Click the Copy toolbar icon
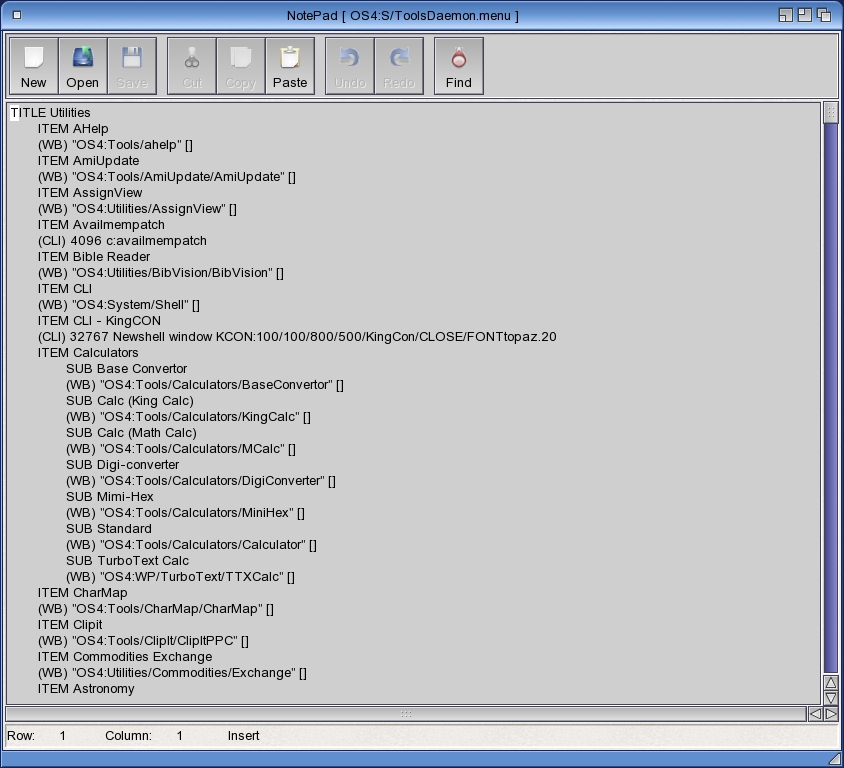Viewport: 844px width, 768px height. (241, 66)
